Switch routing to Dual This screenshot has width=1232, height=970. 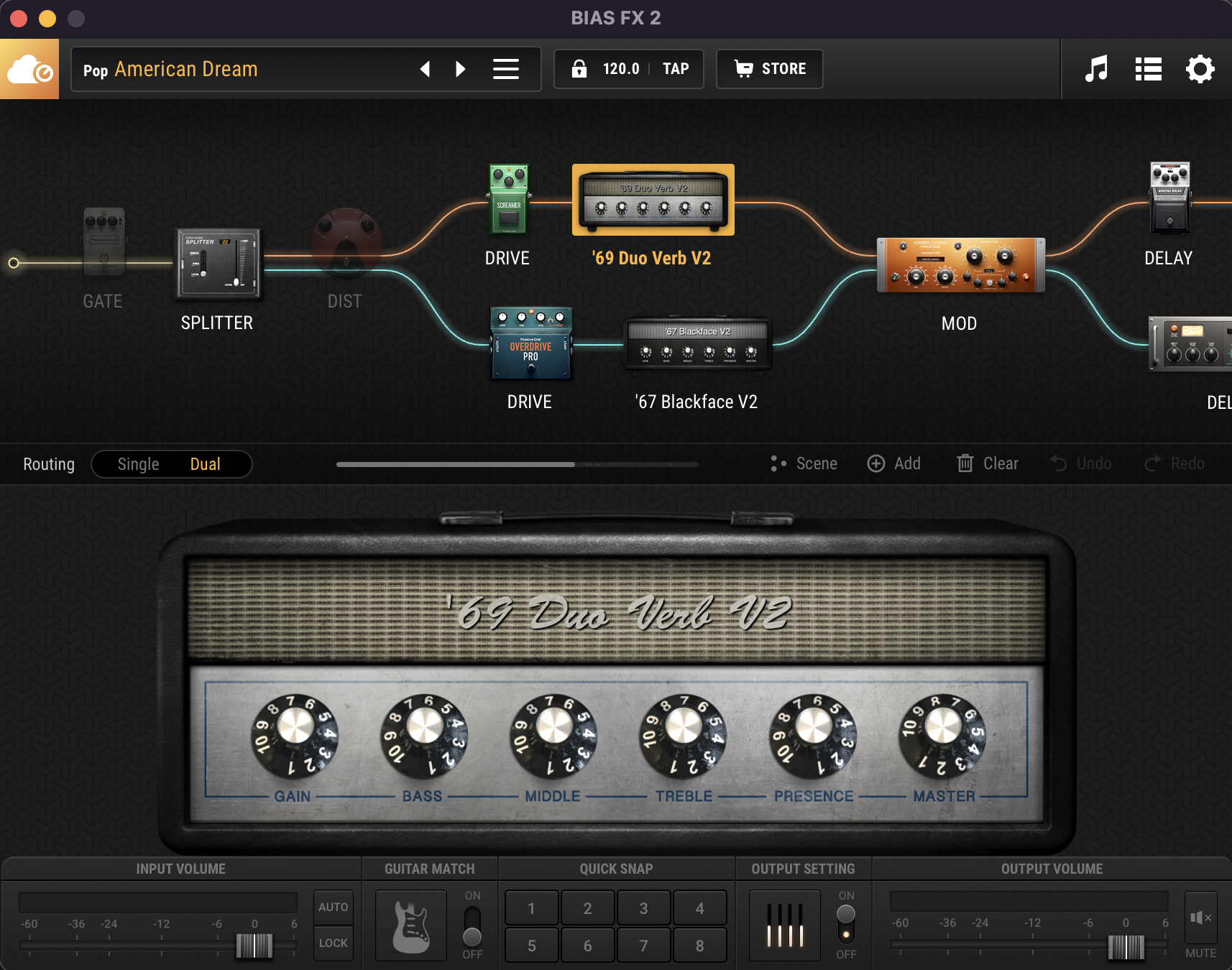coord(205,464)
